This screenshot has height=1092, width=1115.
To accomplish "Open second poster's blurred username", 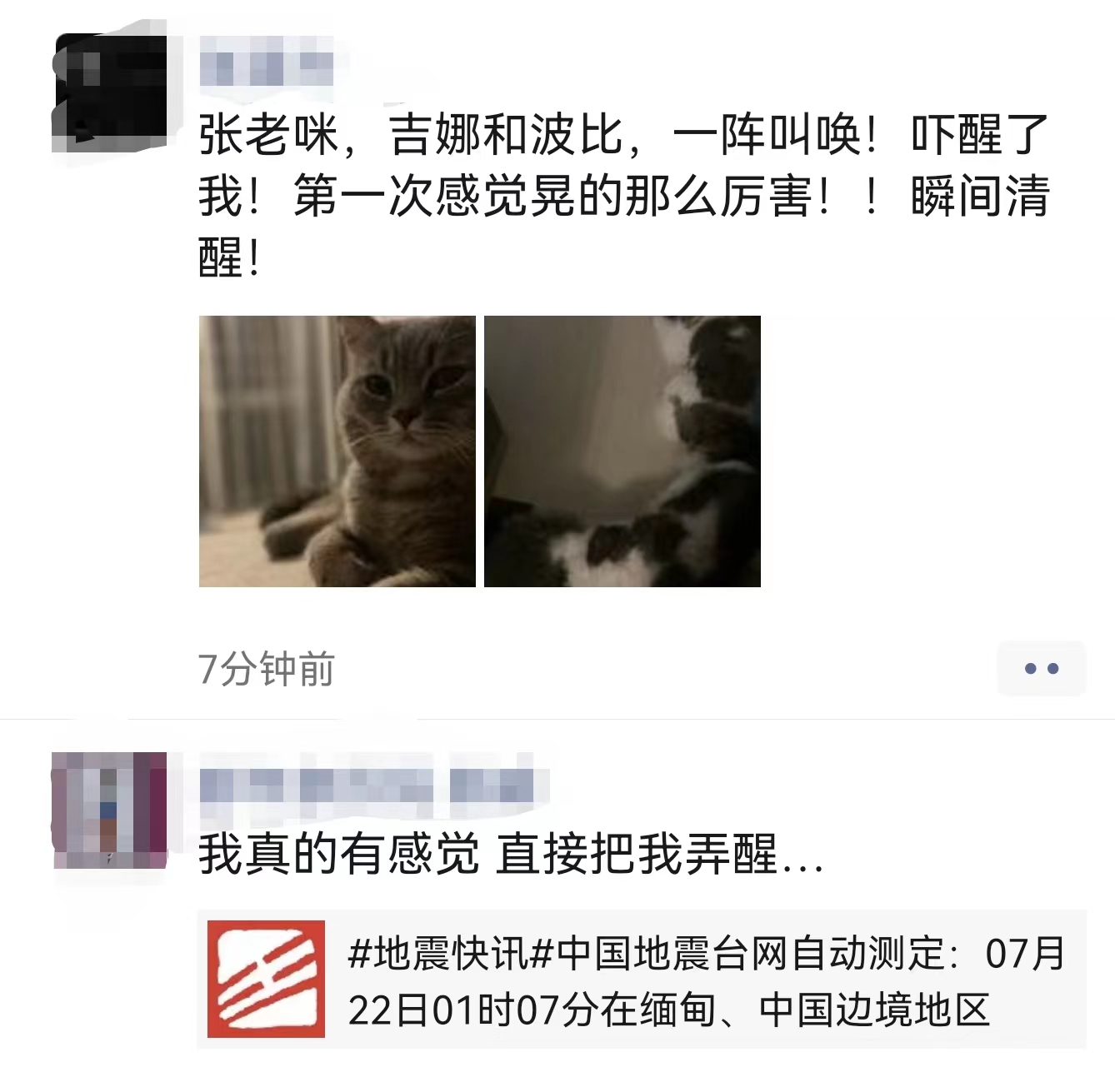I will (x=317, y=785).
